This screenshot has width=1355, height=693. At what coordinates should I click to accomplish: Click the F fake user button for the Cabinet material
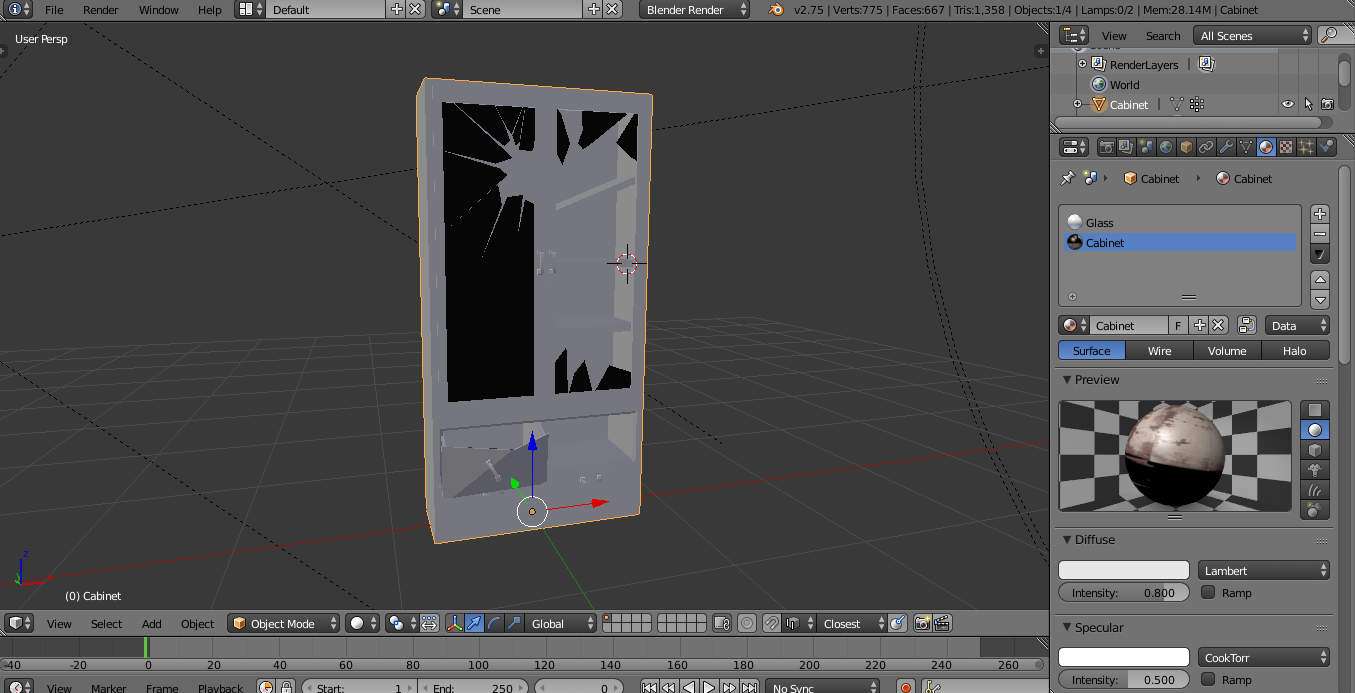1177,325
